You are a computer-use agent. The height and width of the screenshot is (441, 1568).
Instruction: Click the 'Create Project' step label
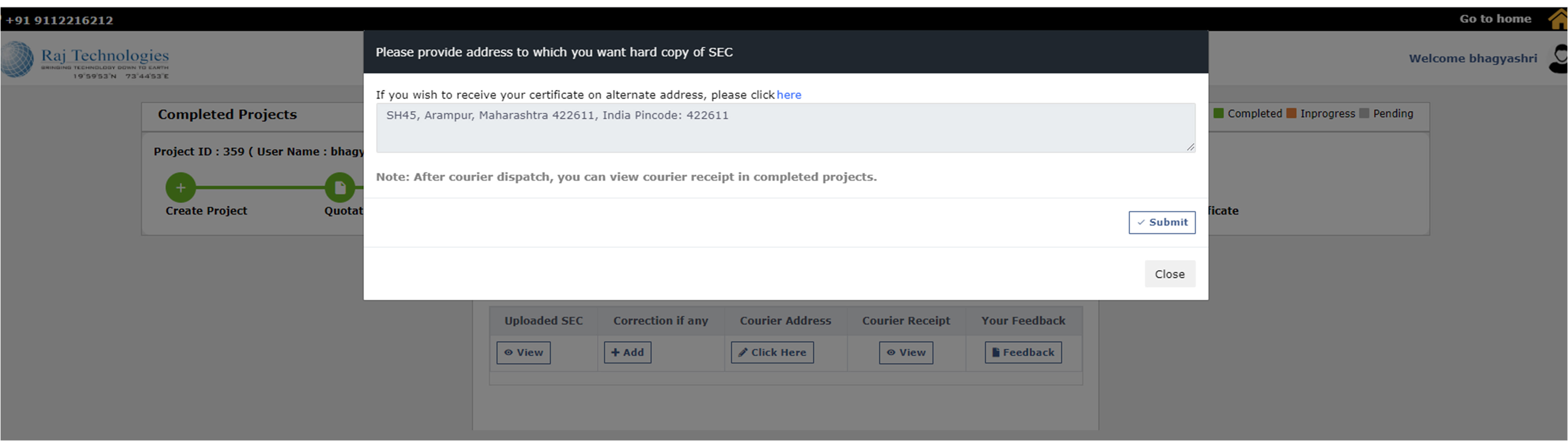tap(206, 211)
